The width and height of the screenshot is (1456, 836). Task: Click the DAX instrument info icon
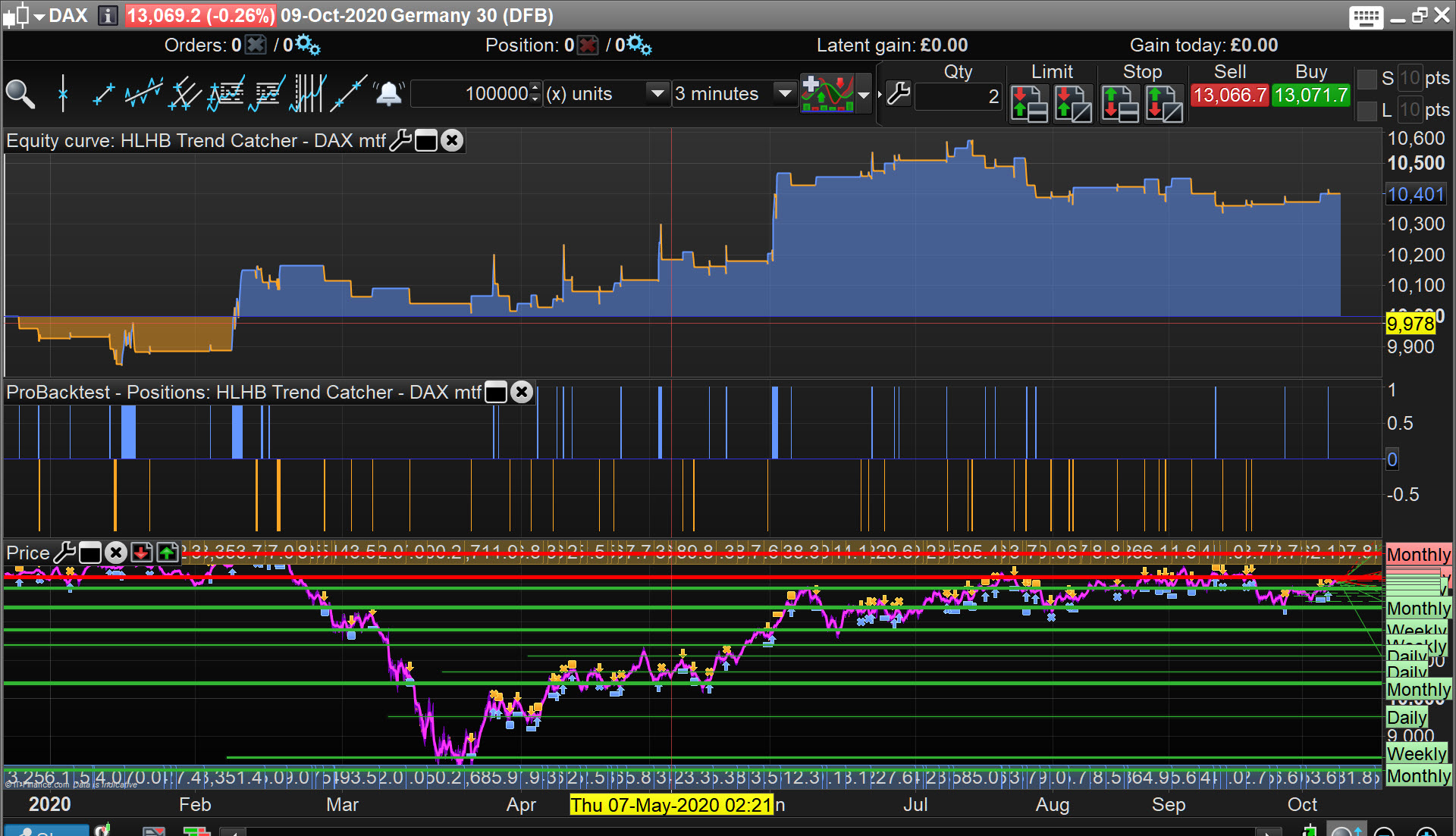point(108,15)
